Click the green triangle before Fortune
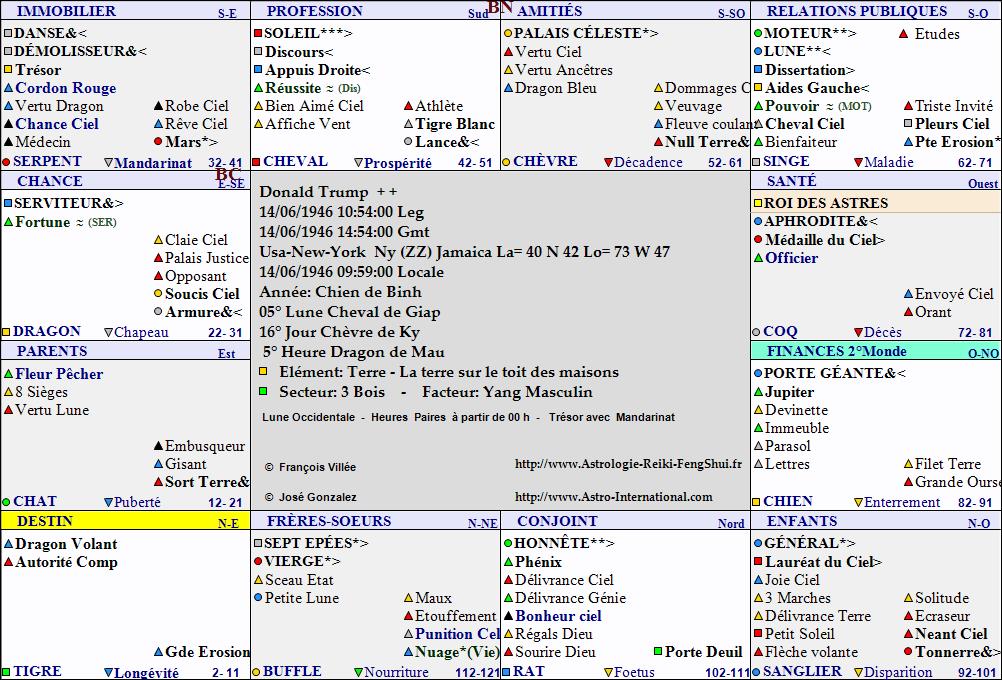The image size is (1002, 680). pos(8,222)
